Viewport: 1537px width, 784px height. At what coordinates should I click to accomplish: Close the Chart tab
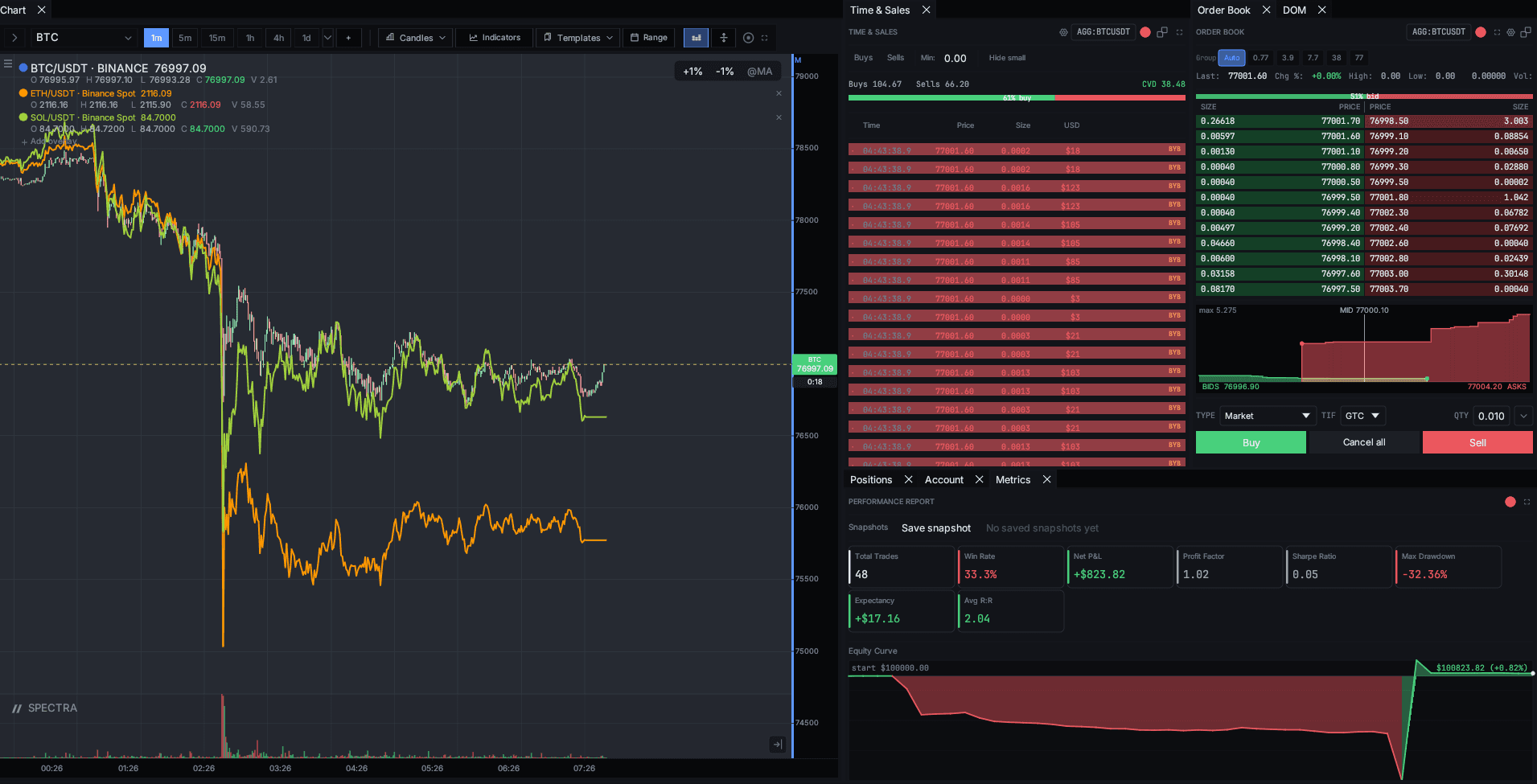(42, 10)
